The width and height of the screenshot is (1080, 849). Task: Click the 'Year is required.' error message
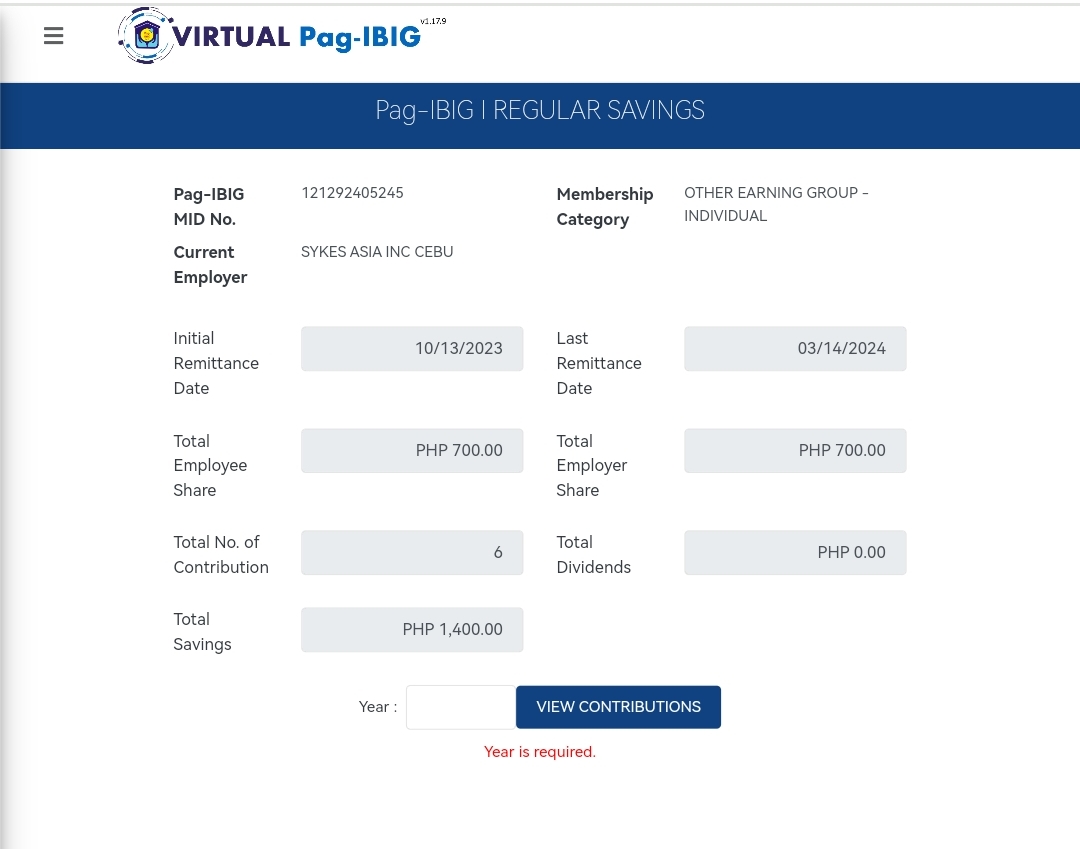tap(540, 752)
